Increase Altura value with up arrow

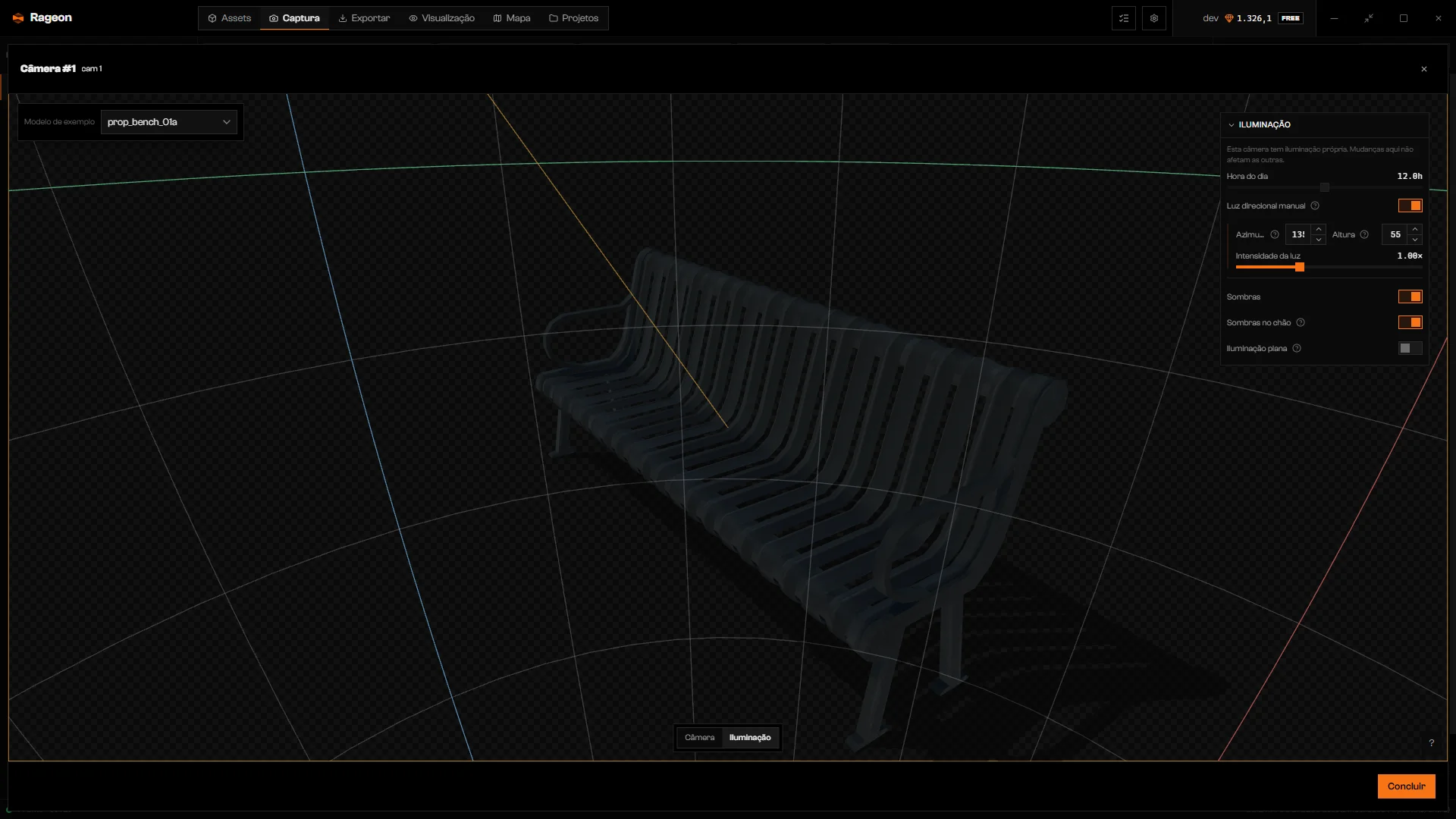click(1415, 229)
